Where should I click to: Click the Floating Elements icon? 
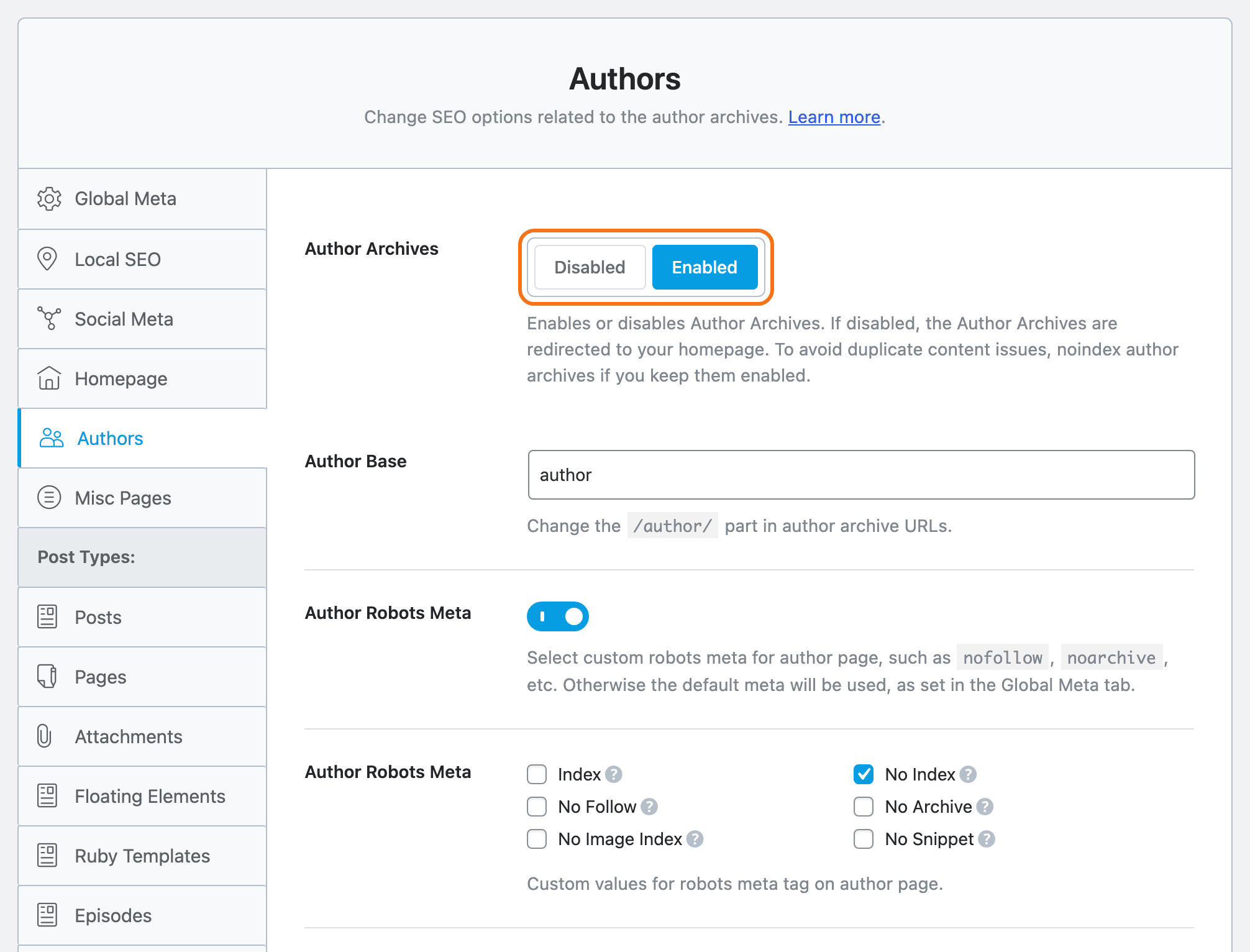pos(47,795)
